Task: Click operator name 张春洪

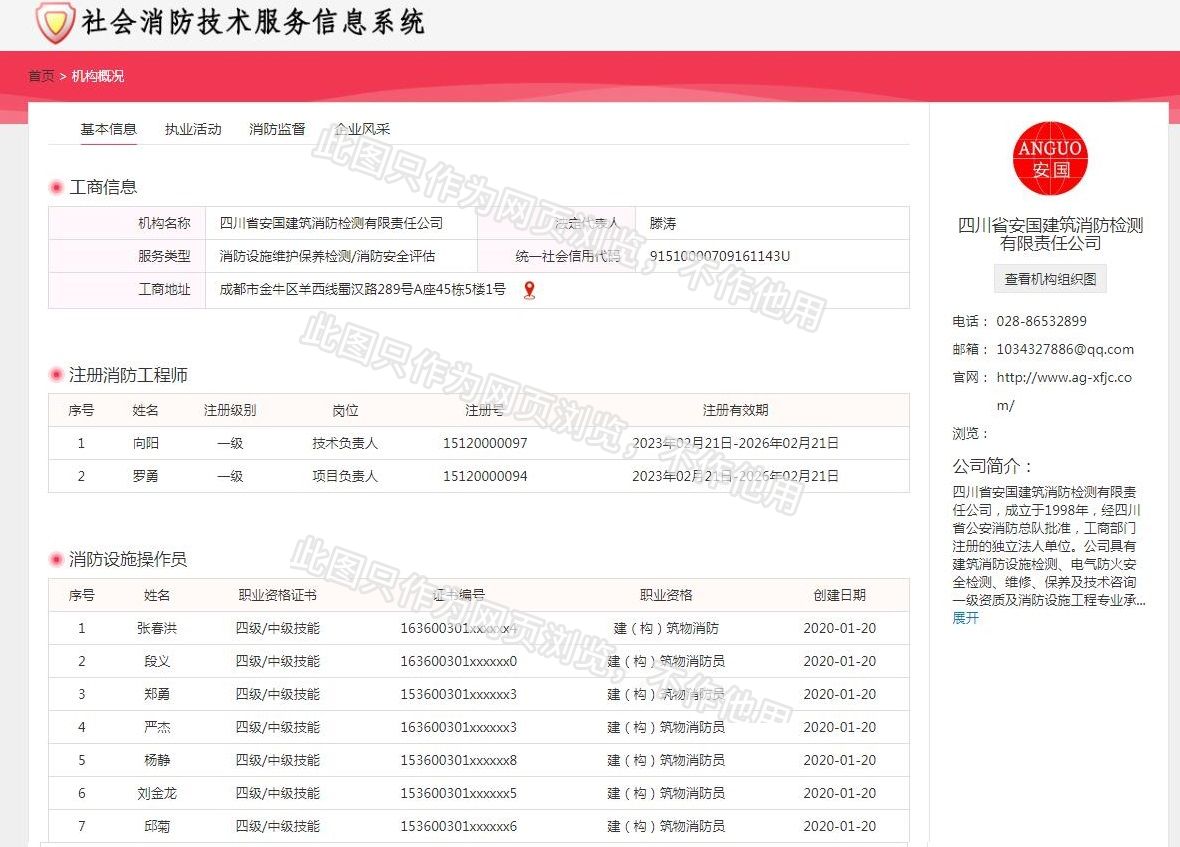Action: click(x=157, y=628)
